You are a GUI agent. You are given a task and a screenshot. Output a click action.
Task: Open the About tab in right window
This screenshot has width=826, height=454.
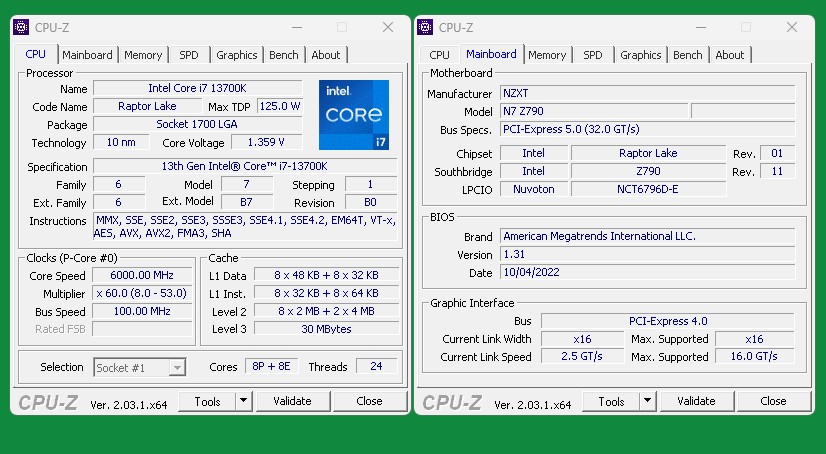pyautogui.click(x=730, y=55)
